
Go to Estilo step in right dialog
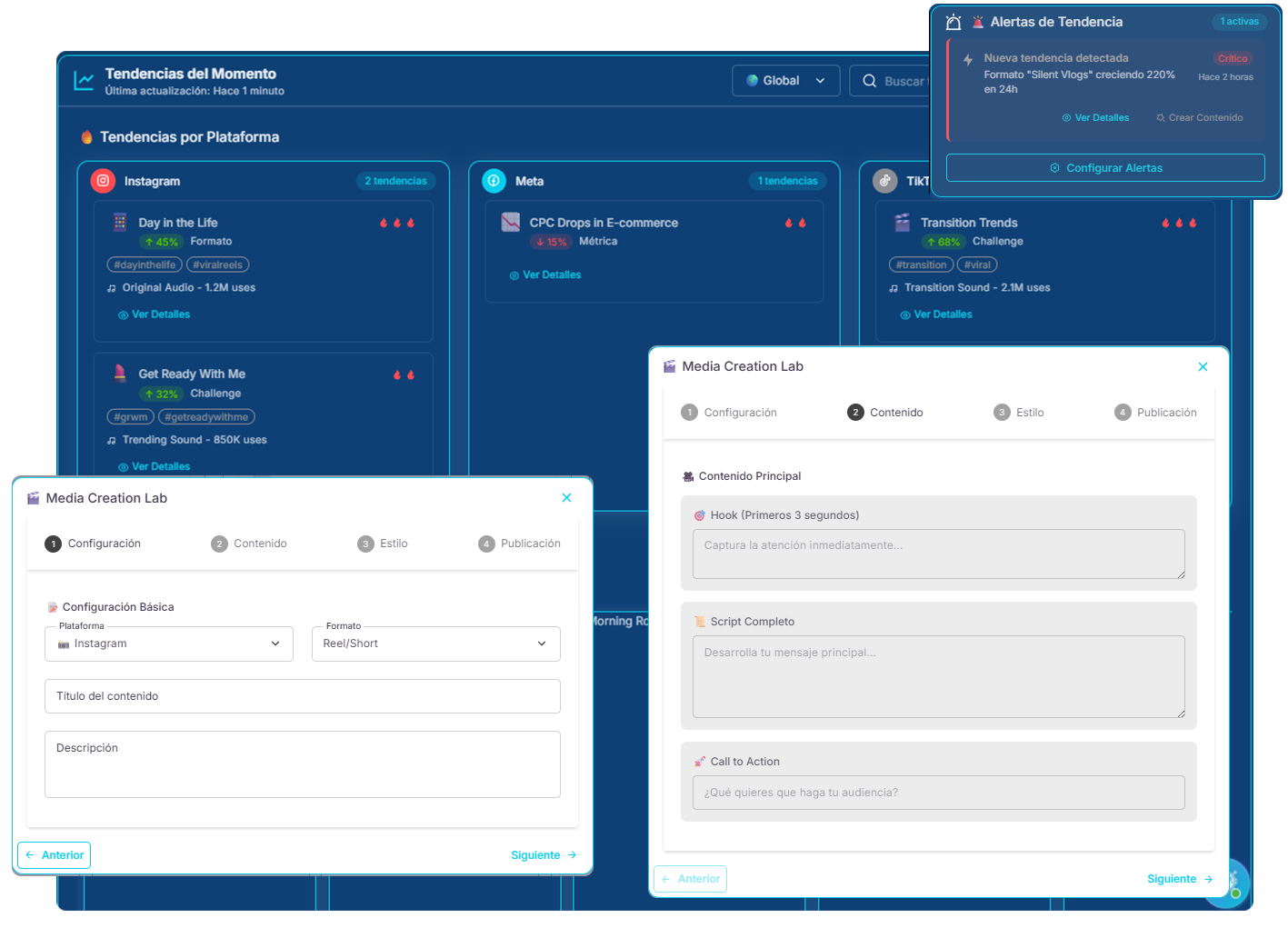click(1019, 413)
